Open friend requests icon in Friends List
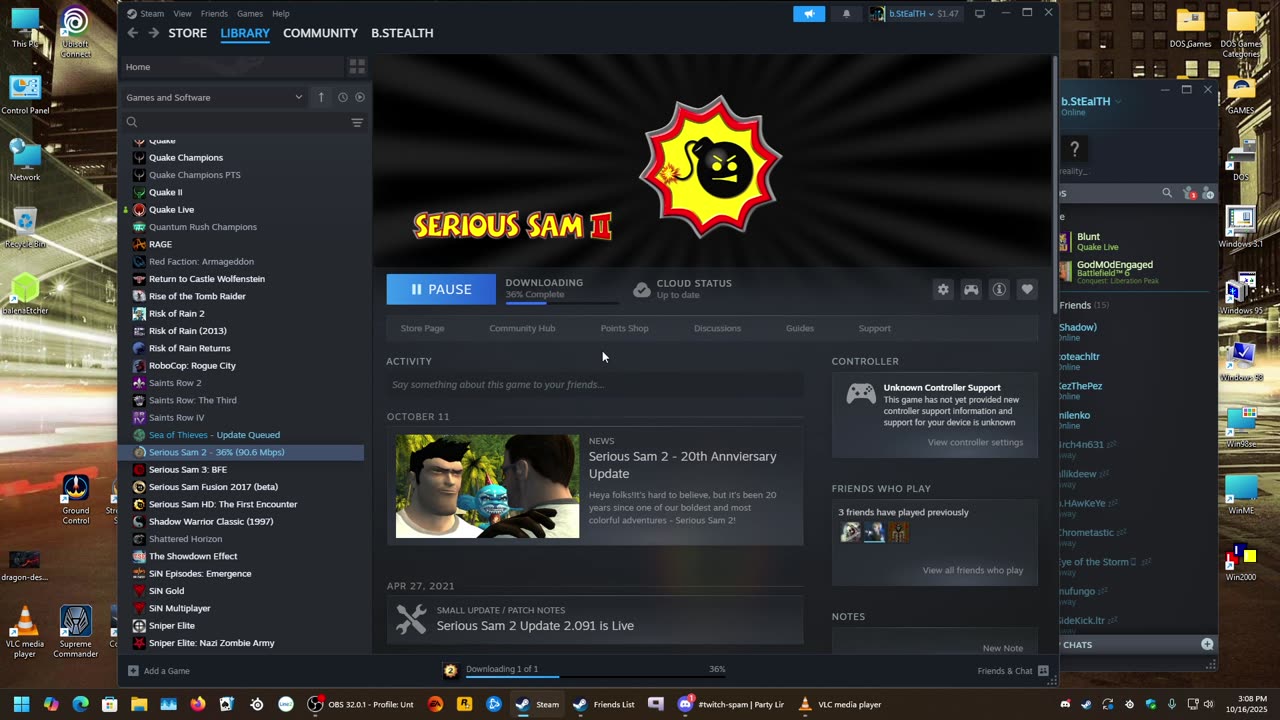This screenshot has width=1280, height=720. coord(1190,193)
